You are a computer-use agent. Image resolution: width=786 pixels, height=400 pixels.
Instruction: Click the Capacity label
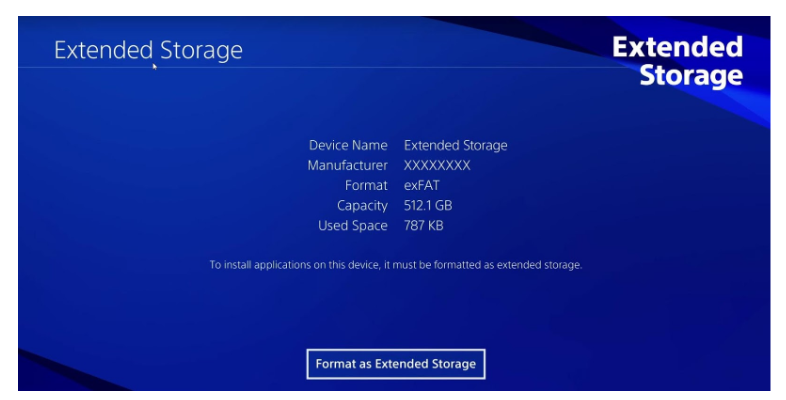[362, 206]
